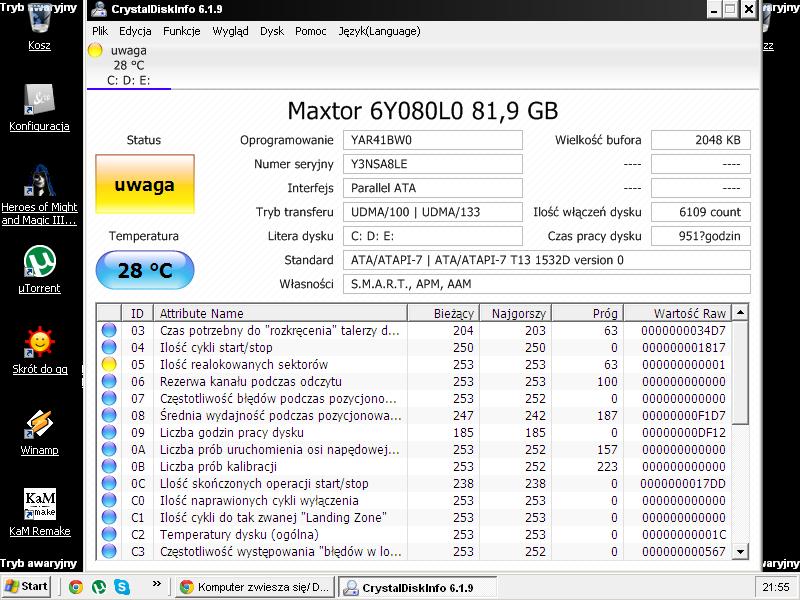Click the SMART list scrollbar thumb

740,372
